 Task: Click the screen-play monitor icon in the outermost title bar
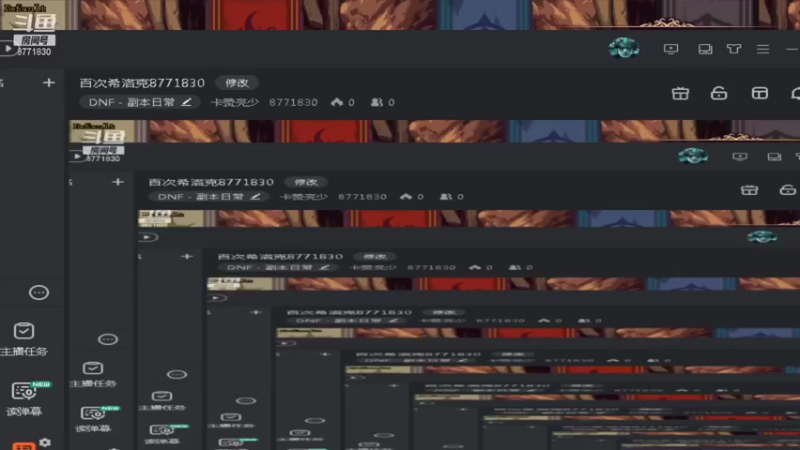[x=671, y=49]
